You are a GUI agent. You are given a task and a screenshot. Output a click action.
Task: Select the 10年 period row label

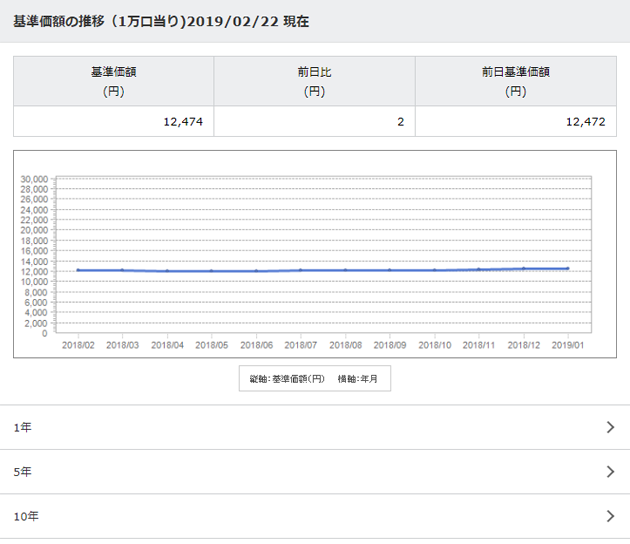pos(26,517)
